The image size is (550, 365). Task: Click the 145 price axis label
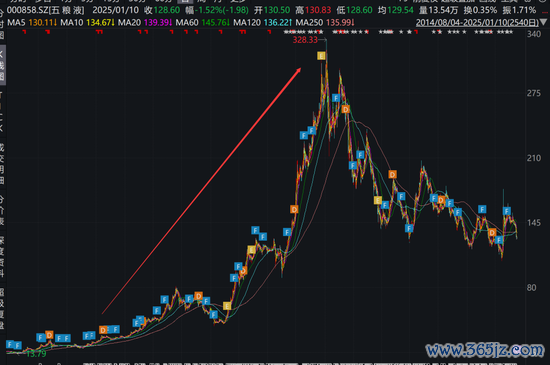click(x=534, y=223)
